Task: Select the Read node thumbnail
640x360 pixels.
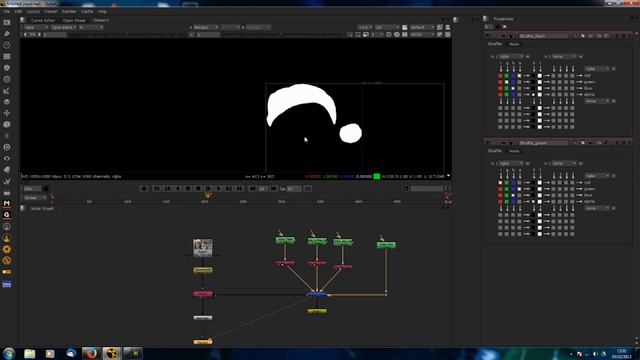Action: coord(203,247)
